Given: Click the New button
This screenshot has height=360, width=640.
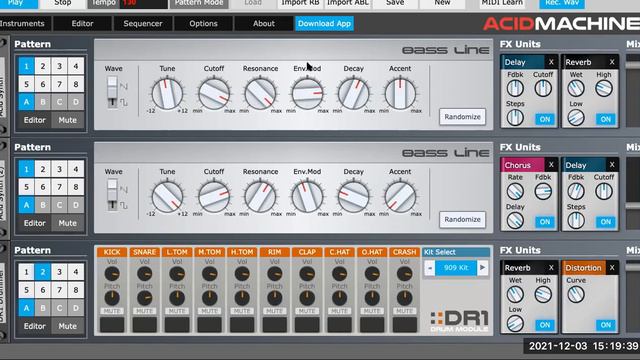Looking at the screenshot, I should pos(442,3).
